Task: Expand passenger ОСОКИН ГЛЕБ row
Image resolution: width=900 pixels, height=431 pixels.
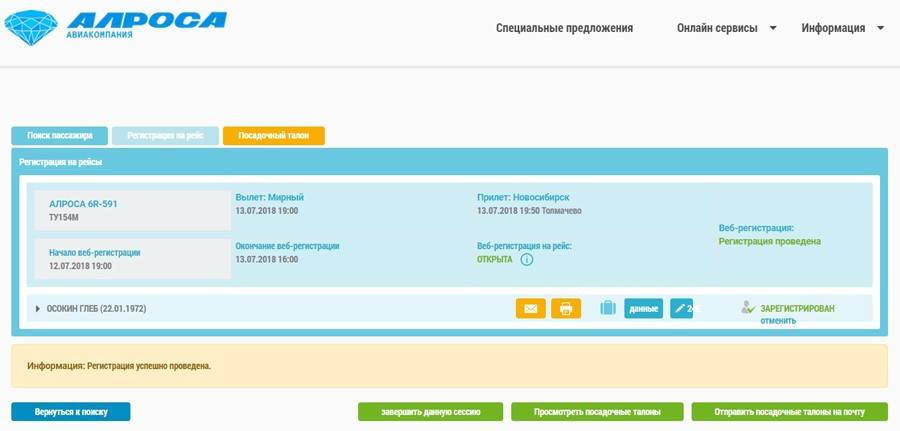Action: tap(38, 309)
